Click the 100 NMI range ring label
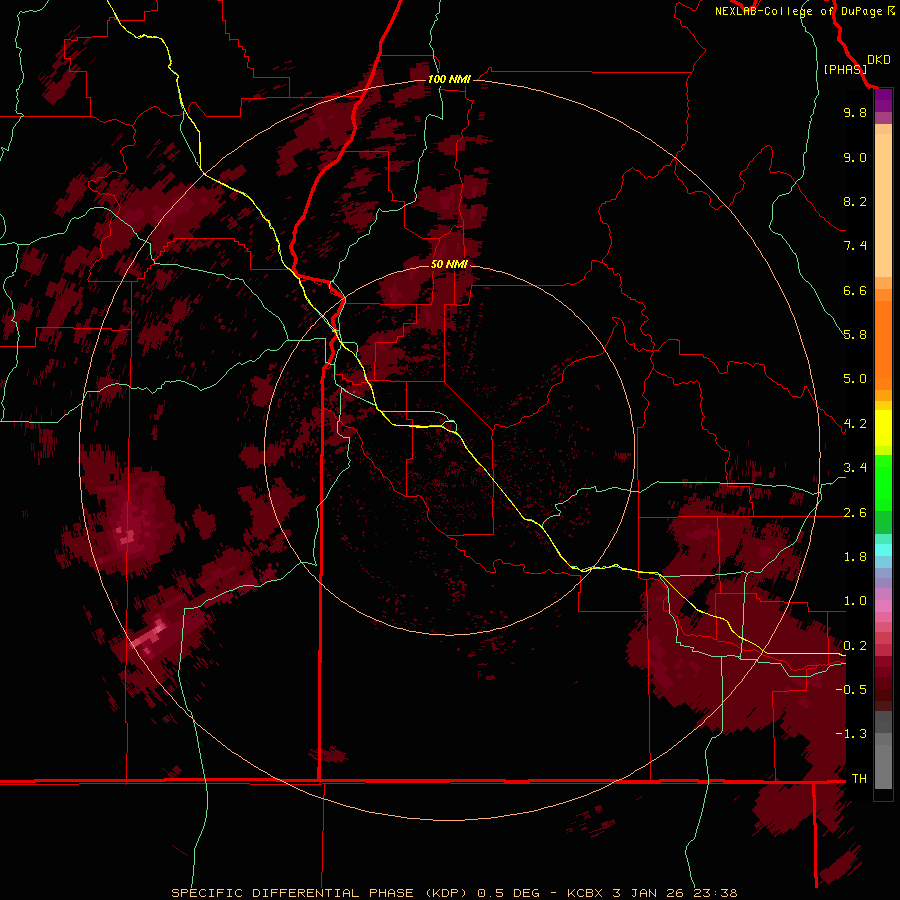This screenshot has width=900, height=900. (449, 79)
